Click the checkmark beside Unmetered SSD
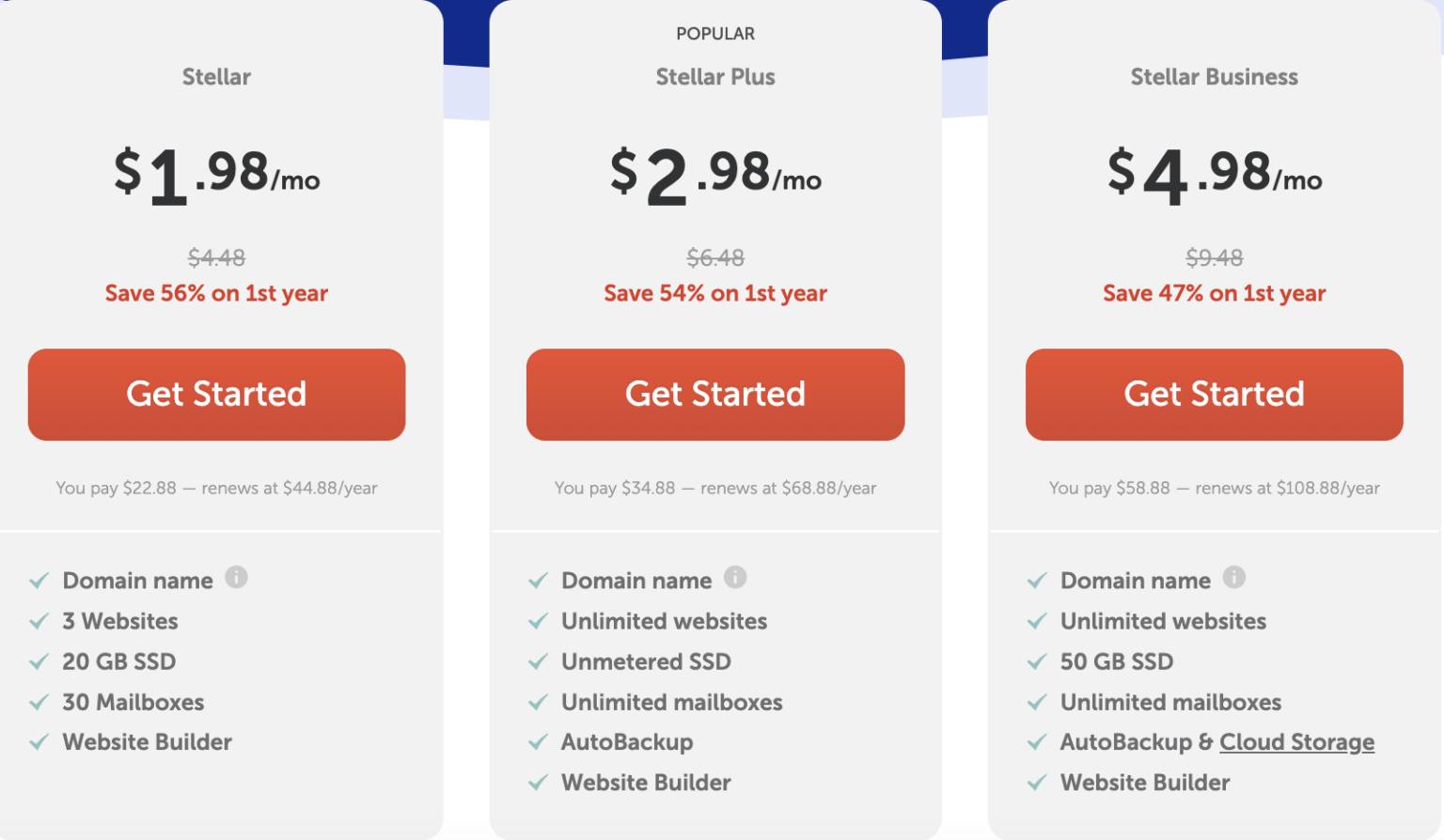This screenshot has height=840, width=1444. [x=538, y=661]
